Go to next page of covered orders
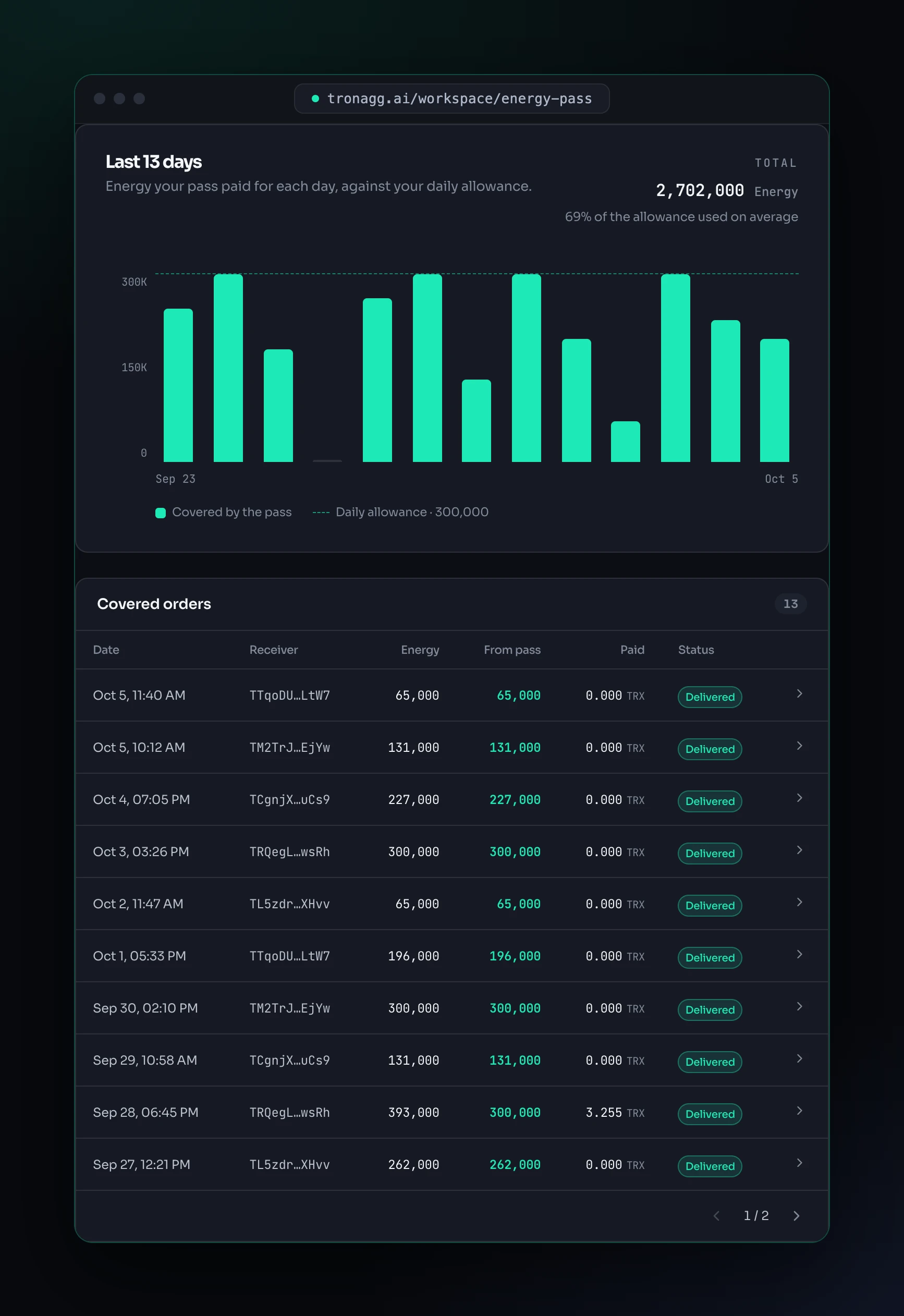Viewport: 904px width, 1316px height. click(x=796, y=1216)
